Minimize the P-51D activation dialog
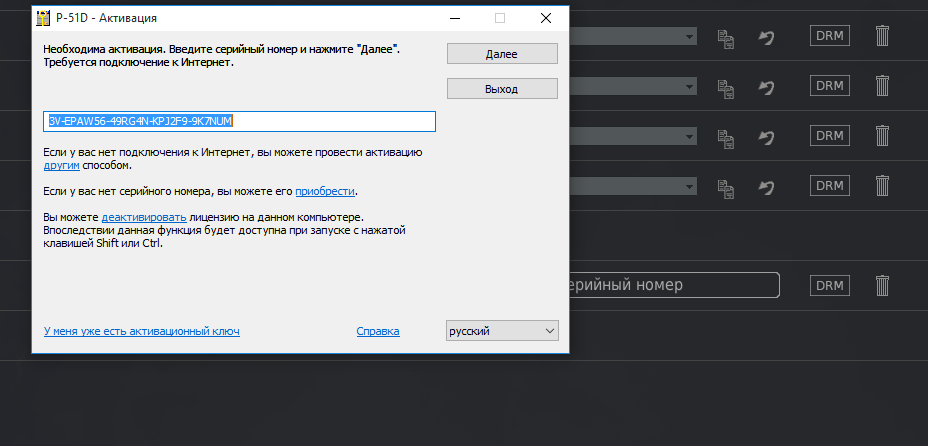The height and width of the screenshot is (446, 928). 455,18
